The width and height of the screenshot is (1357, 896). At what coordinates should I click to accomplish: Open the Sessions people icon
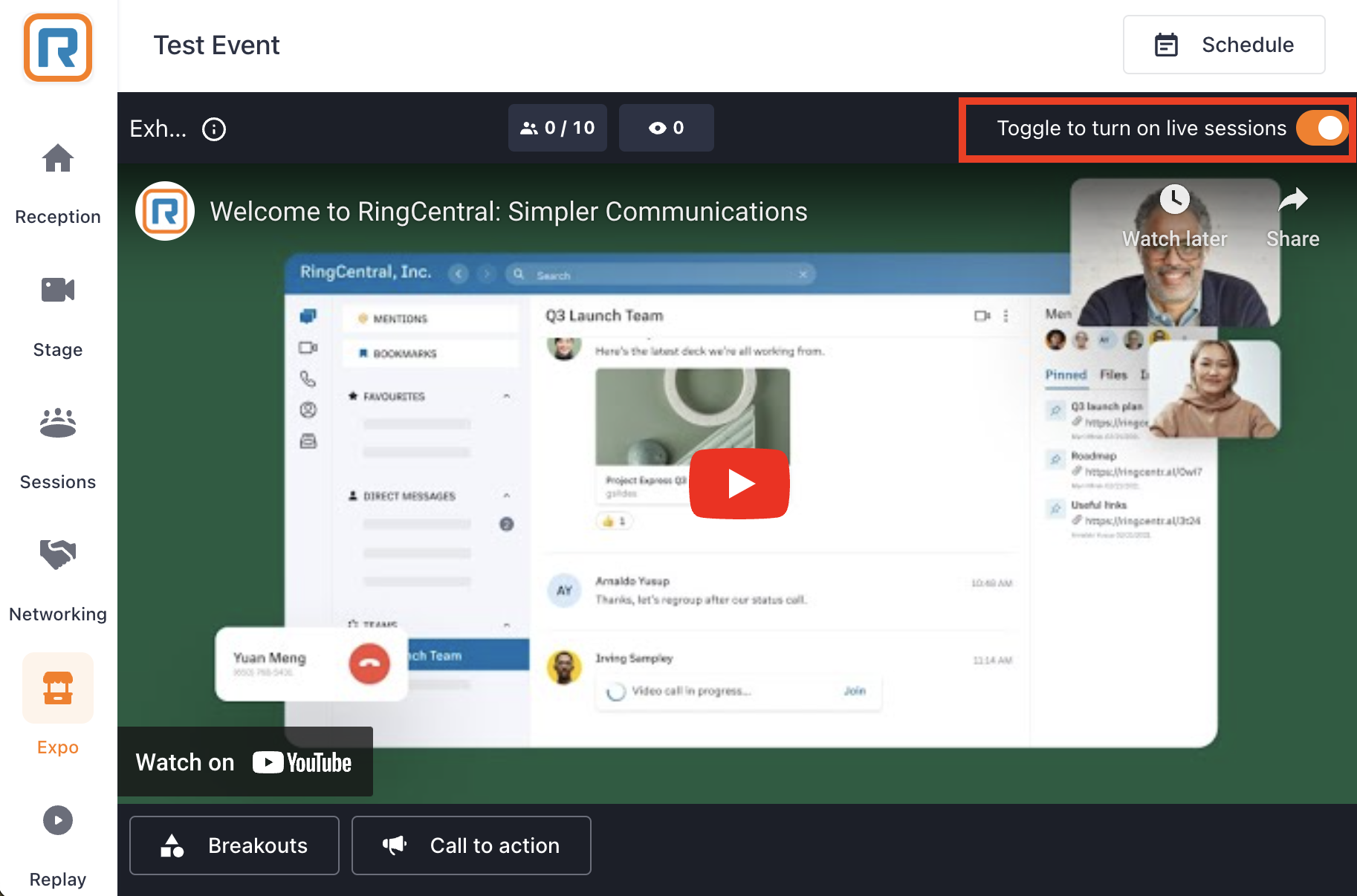pyautogui.click(x=58, y=423)
